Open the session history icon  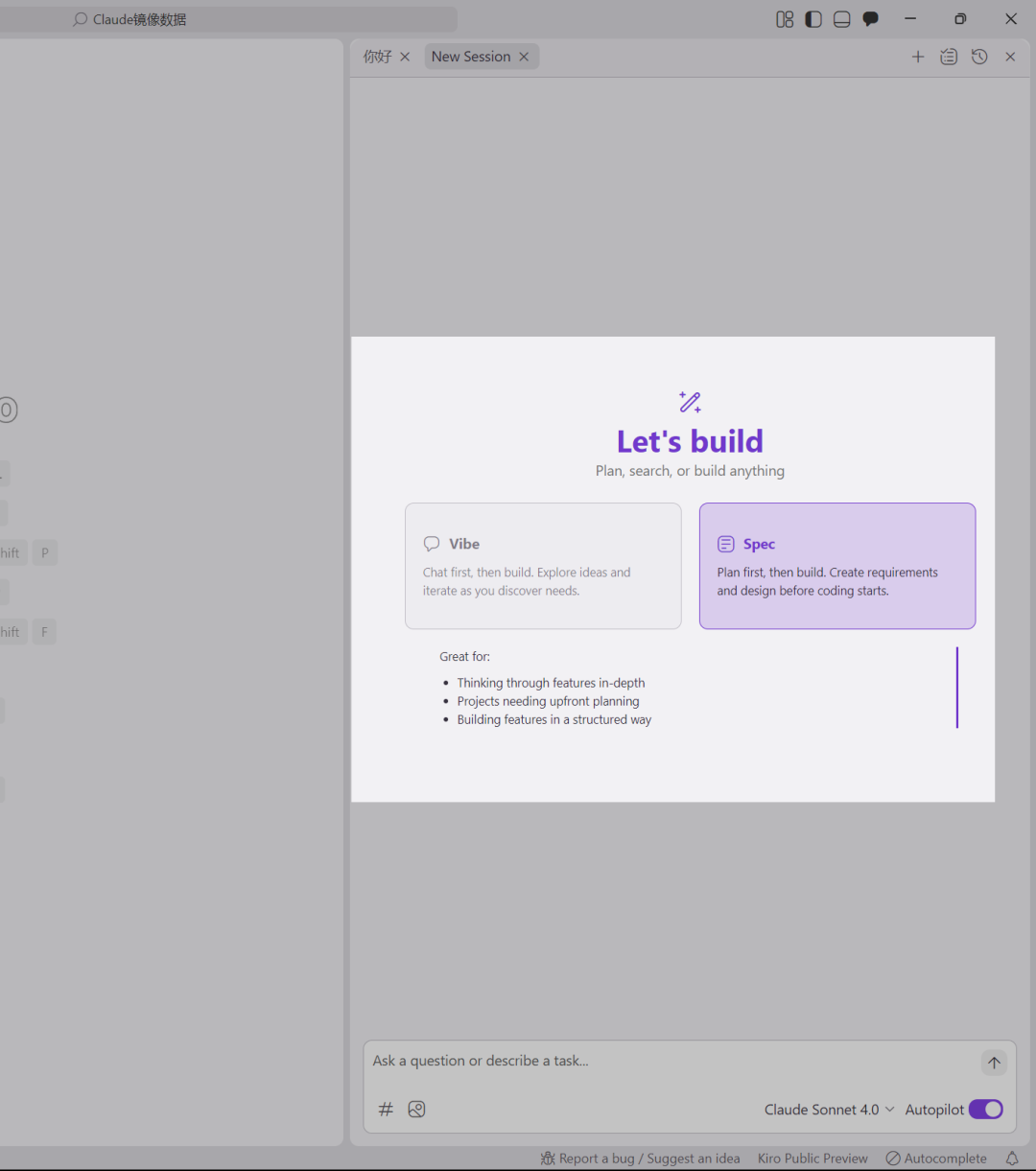(979, 57)
